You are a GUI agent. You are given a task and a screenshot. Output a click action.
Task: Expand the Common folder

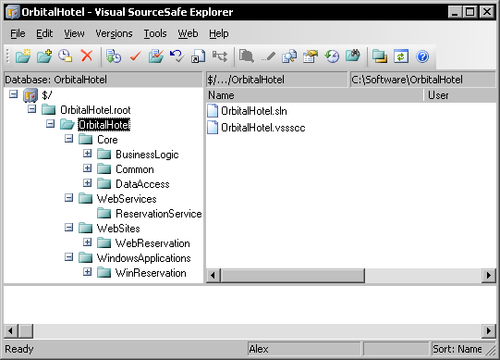tap(87, 168)
